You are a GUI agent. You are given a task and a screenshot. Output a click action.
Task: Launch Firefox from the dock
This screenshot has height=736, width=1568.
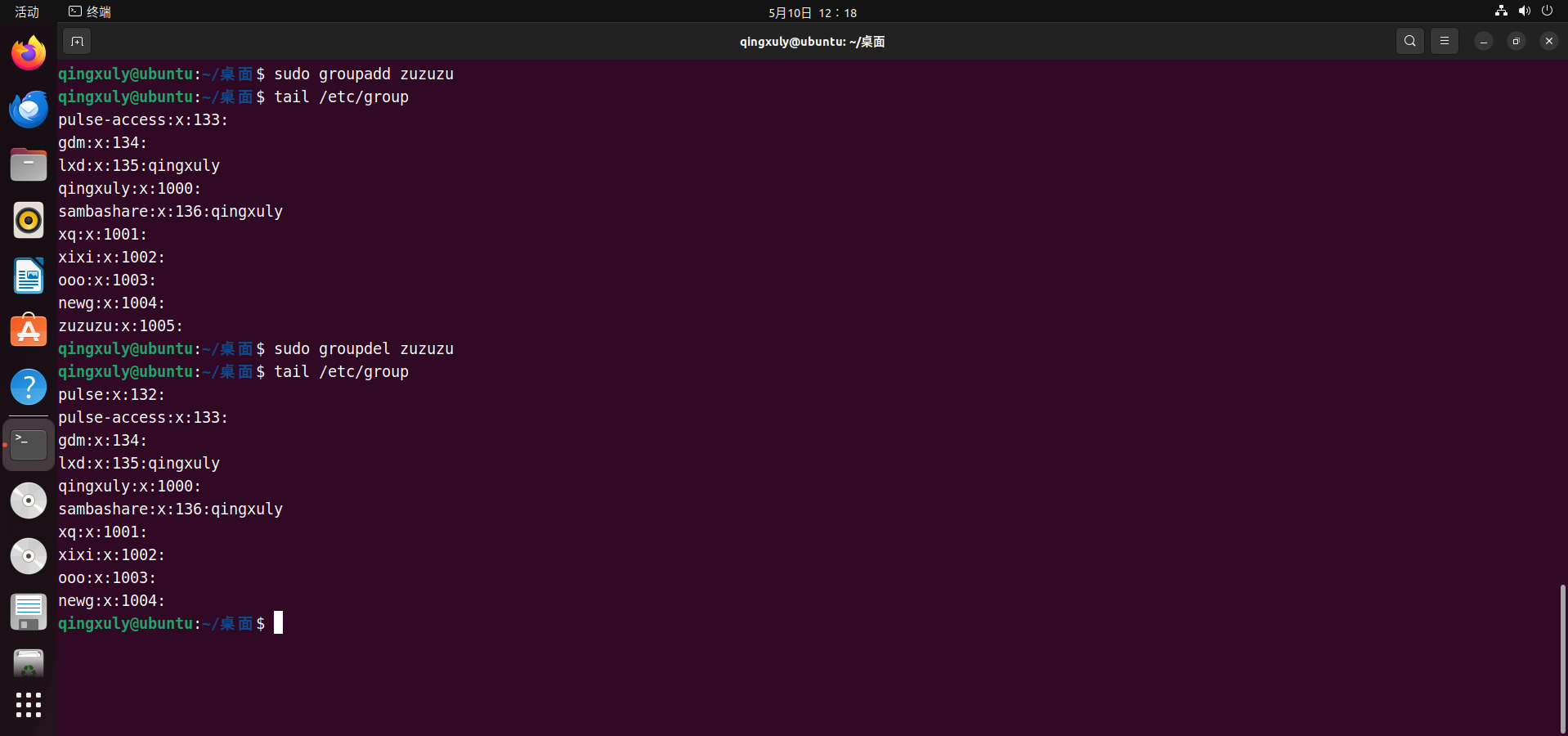tap(29, 53)
